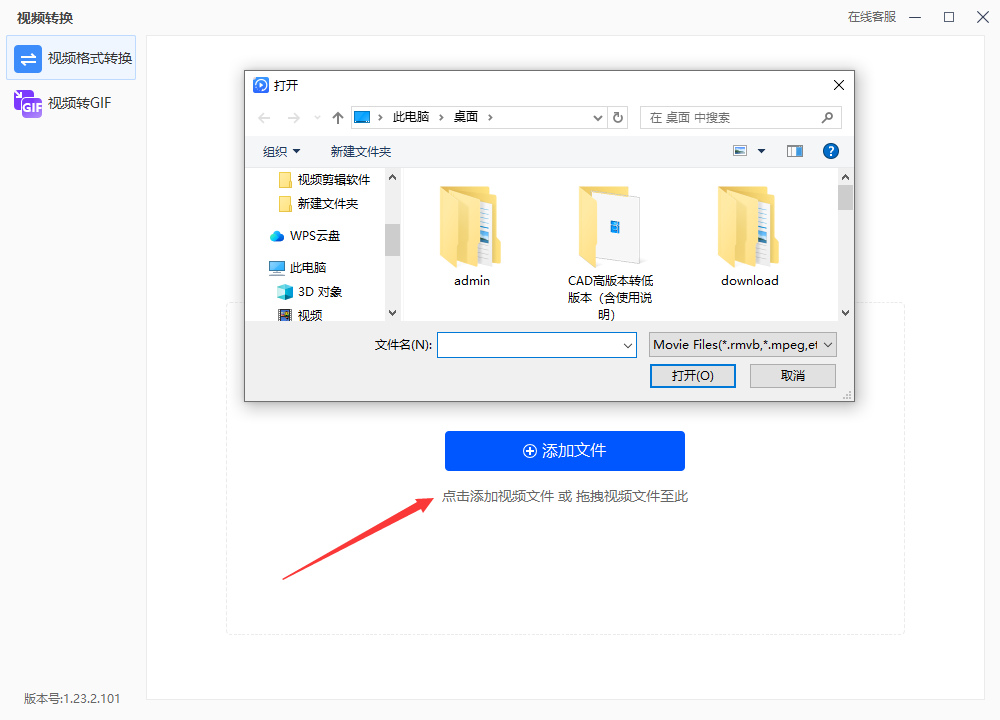Screen dimensions: 1000x720
Task: Open the address bar history dropdown
Action: click(x=598, y=118)
